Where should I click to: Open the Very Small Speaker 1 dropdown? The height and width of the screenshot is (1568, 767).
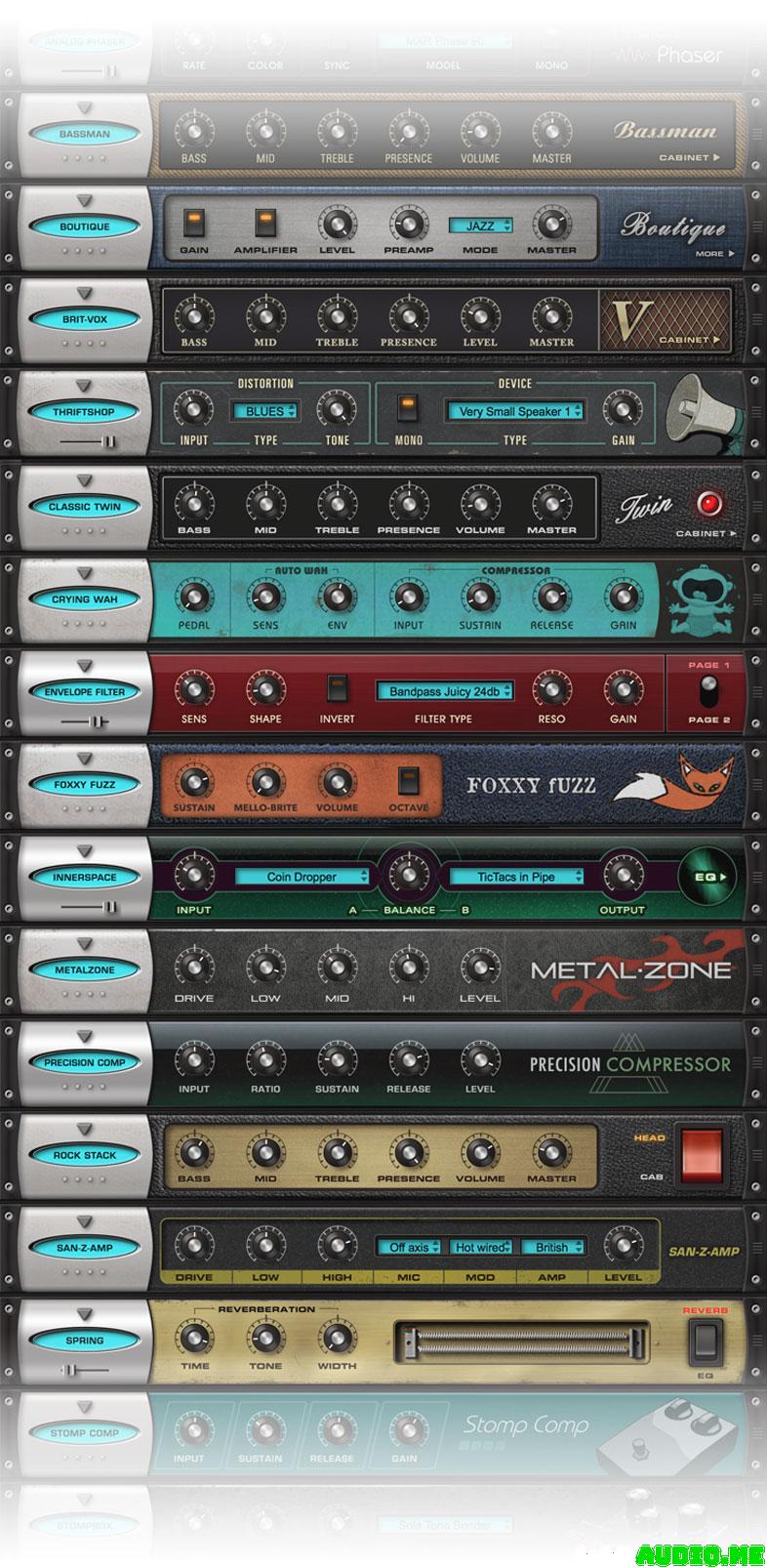(515, 412)
